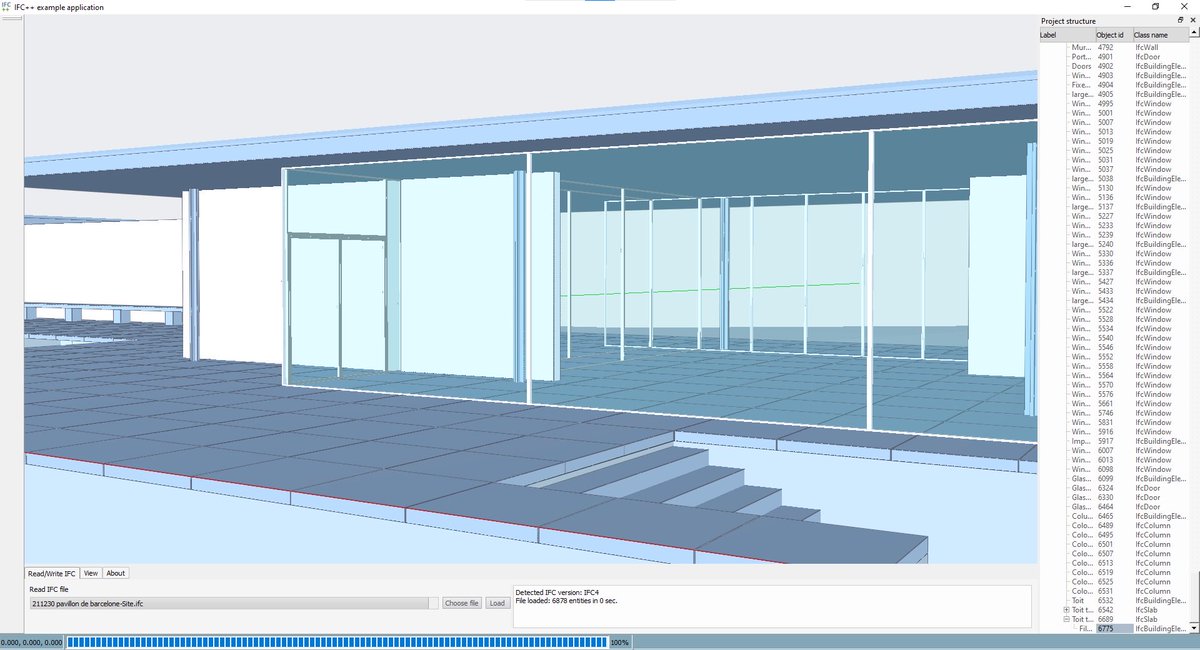Select tree row with object id 6531 IfcColumn

(x=1114, y=591)
